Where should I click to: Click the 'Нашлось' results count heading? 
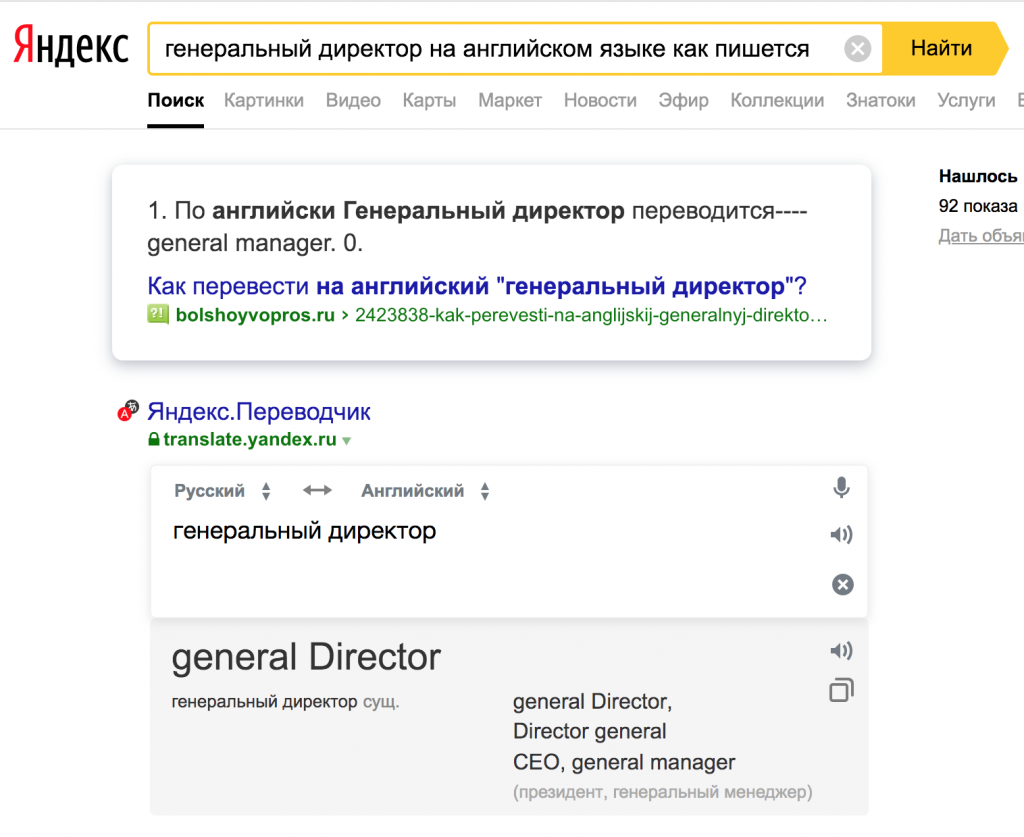pyautogui.click(x=978, y=176)
